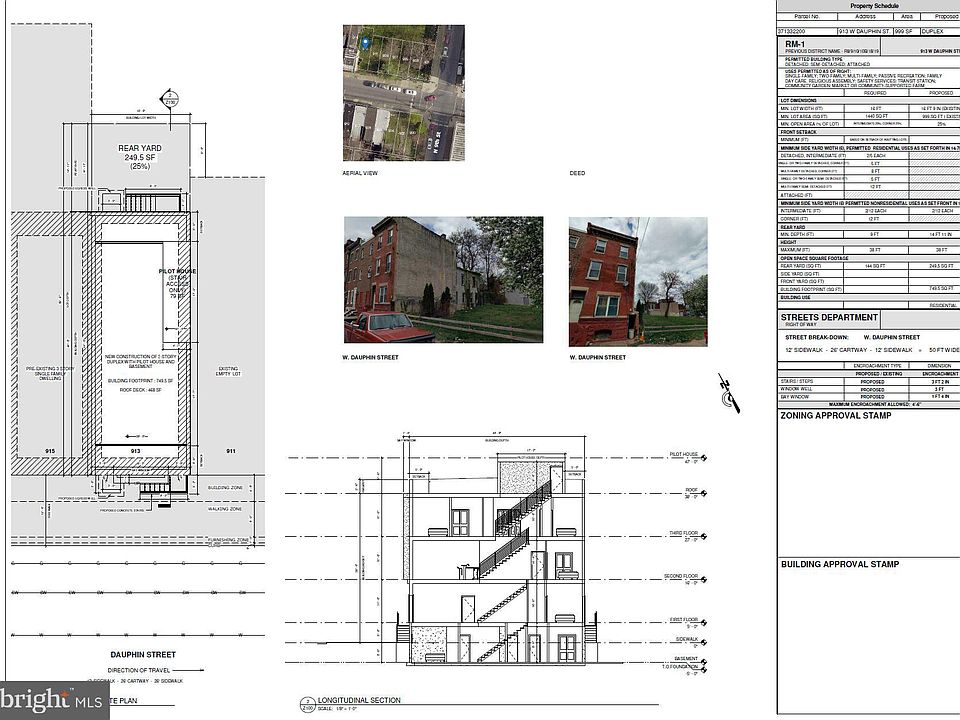Click the 'BAY WINDOW' encroachment row
The width and height of the screenshot is (960, 720).
(869, 397)
